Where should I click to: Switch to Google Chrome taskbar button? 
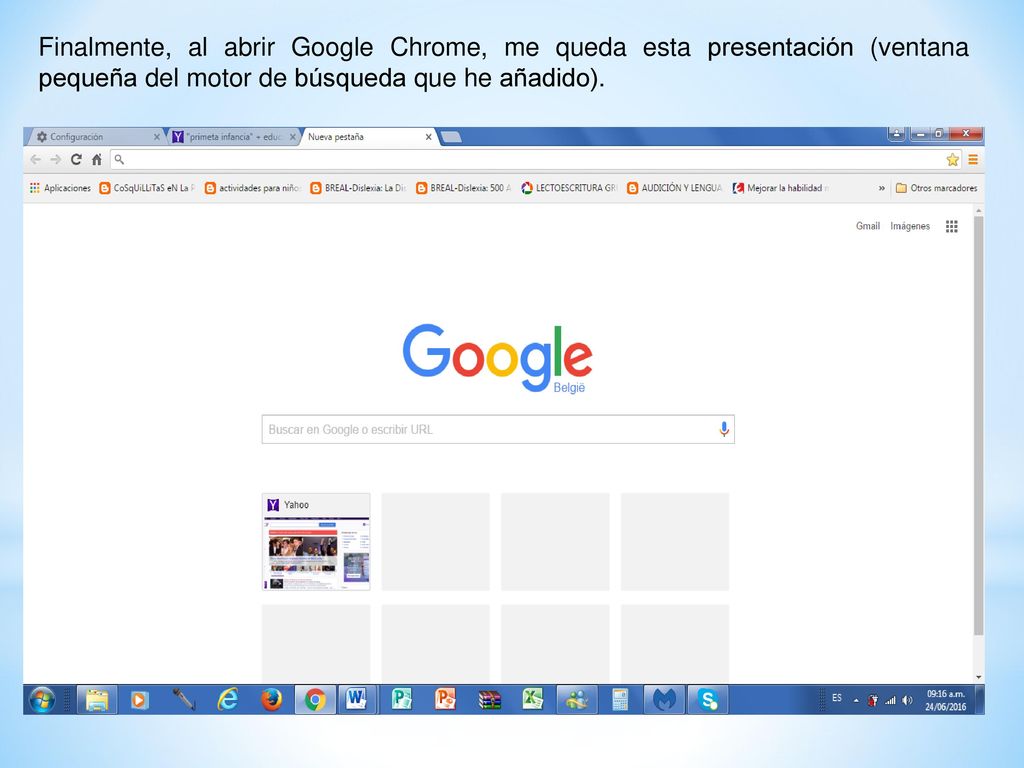point(315,700)
